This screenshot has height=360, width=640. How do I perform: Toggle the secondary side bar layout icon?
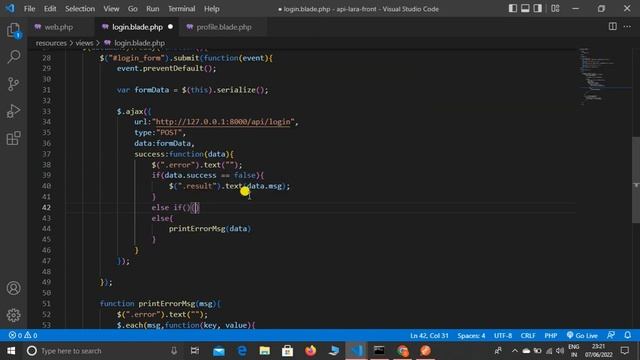click(x=538, y=9)
